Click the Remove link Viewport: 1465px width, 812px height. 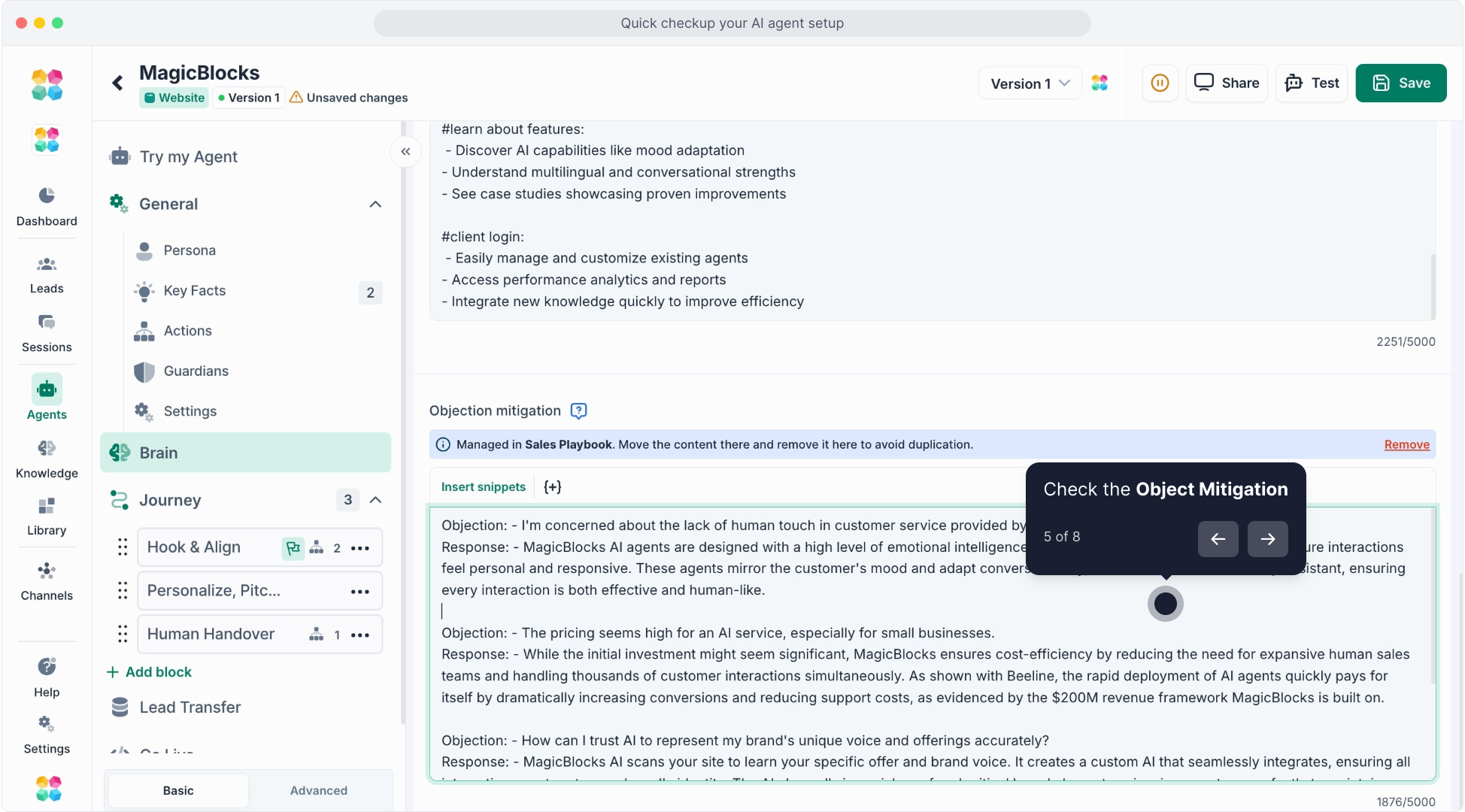[x=1406, y=444]
